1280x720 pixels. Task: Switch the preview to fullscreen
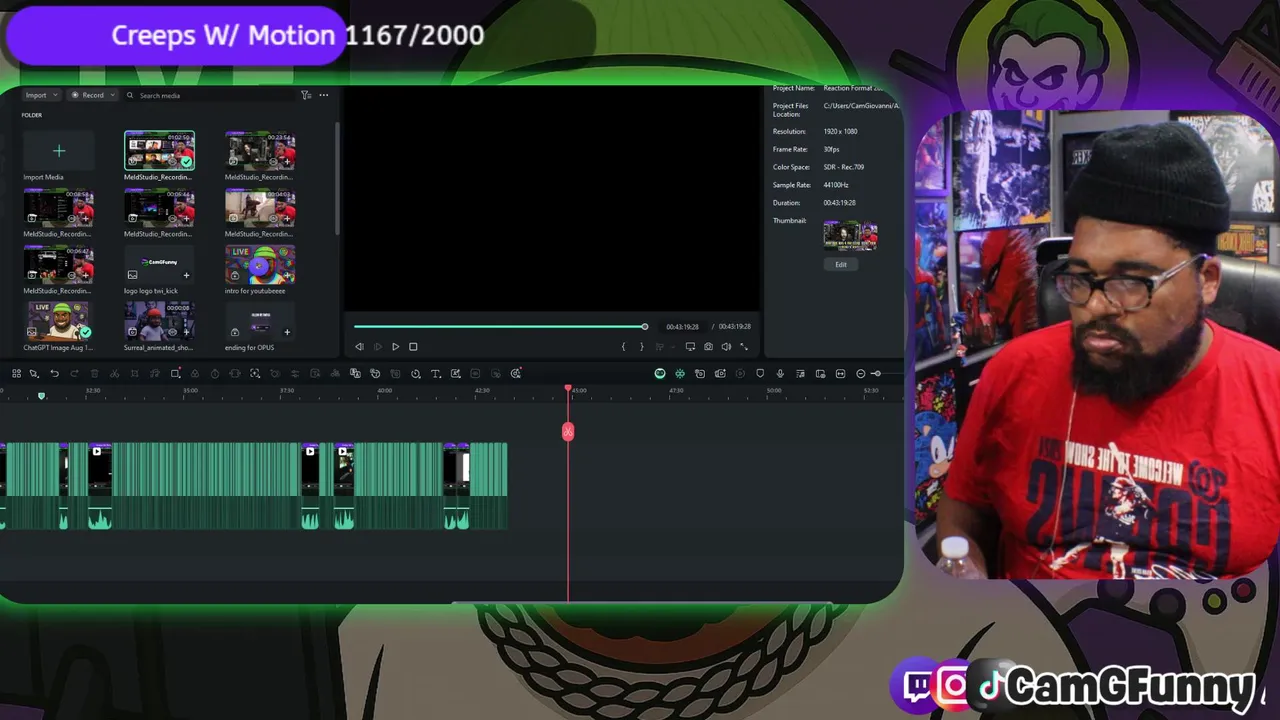point(743,347)
